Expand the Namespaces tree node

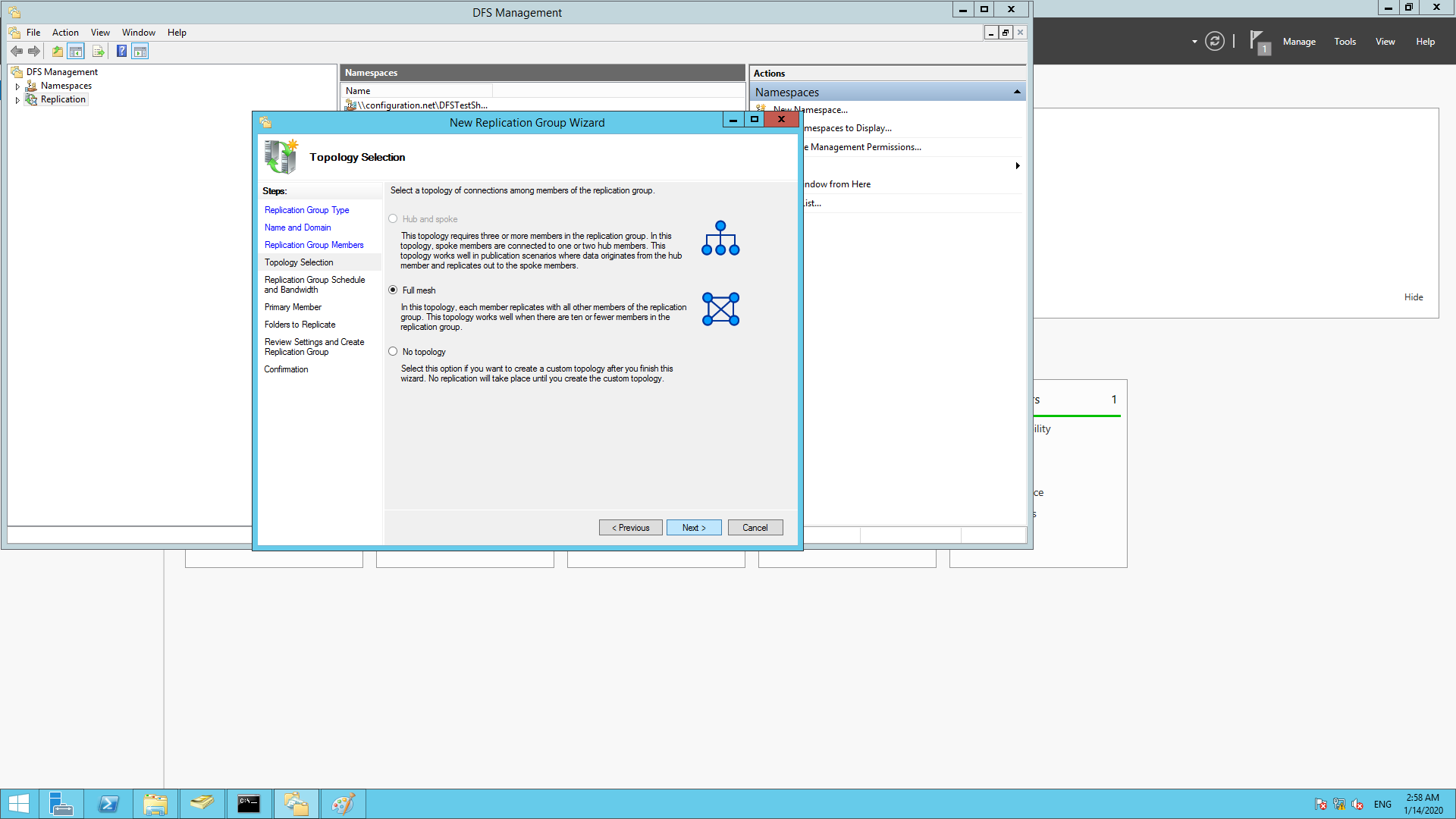[17, 86]
